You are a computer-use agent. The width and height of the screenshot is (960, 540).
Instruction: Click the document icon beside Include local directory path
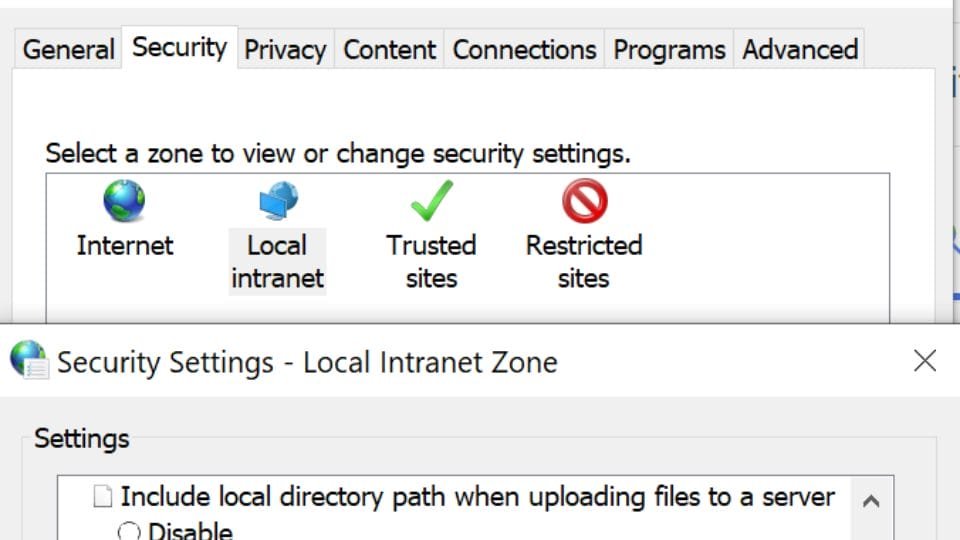[x=103, y=497]
